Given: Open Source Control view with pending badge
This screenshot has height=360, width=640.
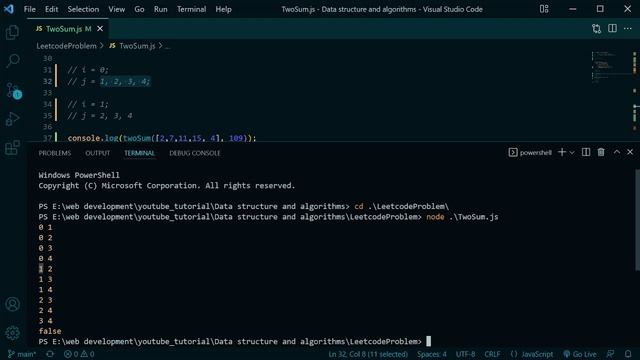Looking at the screenshot, I should tap(12, 91).
